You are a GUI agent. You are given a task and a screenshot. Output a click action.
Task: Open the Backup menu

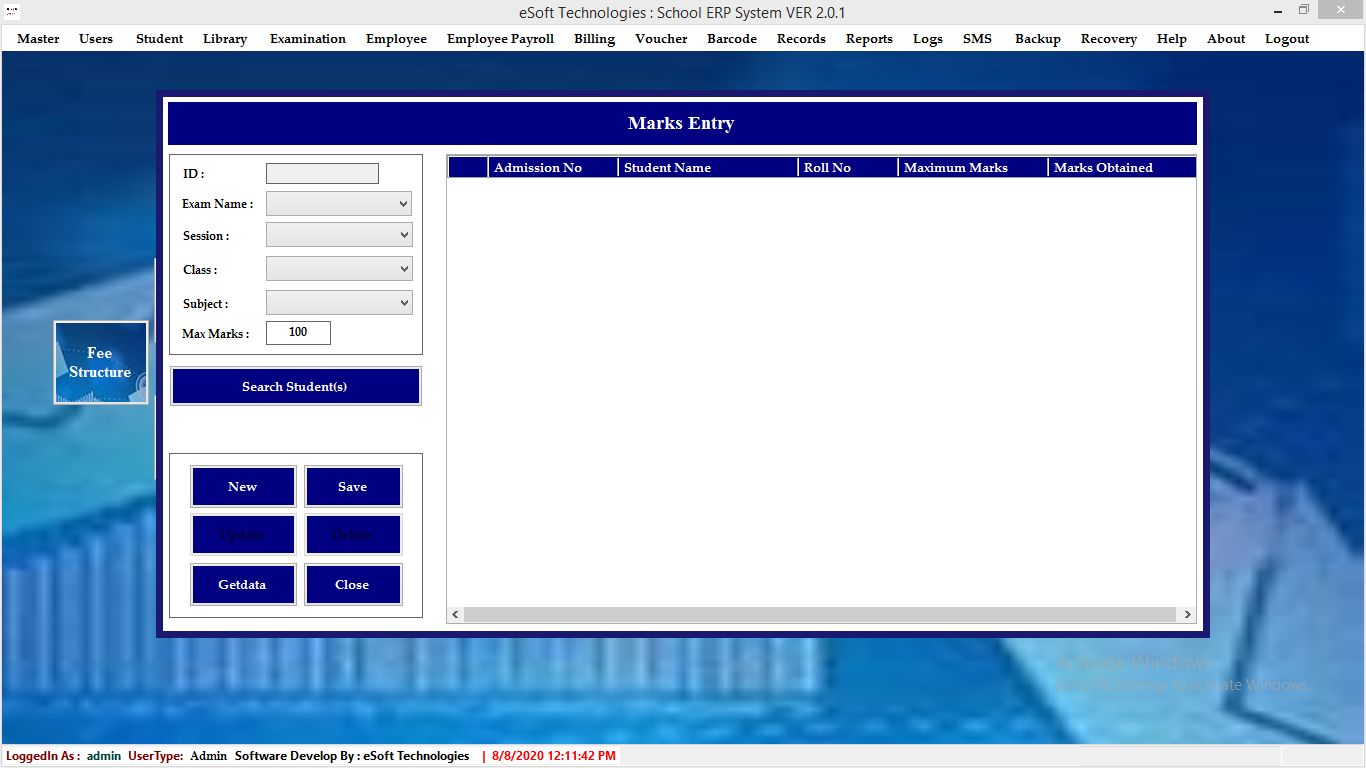[x=1038, y=39]
